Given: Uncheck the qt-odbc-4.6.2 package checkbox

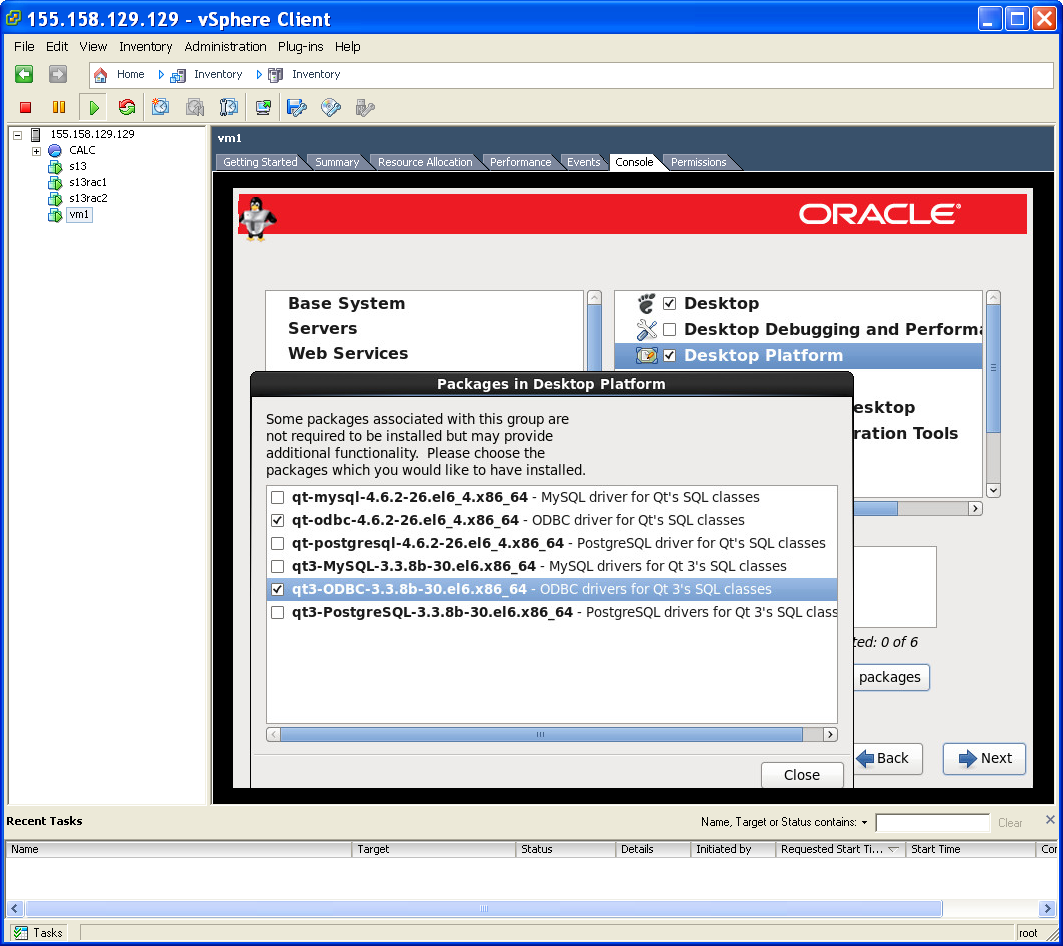Looking at the screenshot, I should point(277,520).
